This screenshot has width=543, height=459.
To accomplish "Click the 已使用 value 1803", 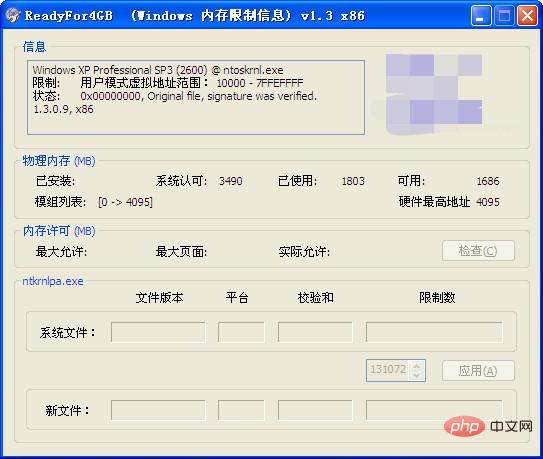I will (x=353, y=181).
